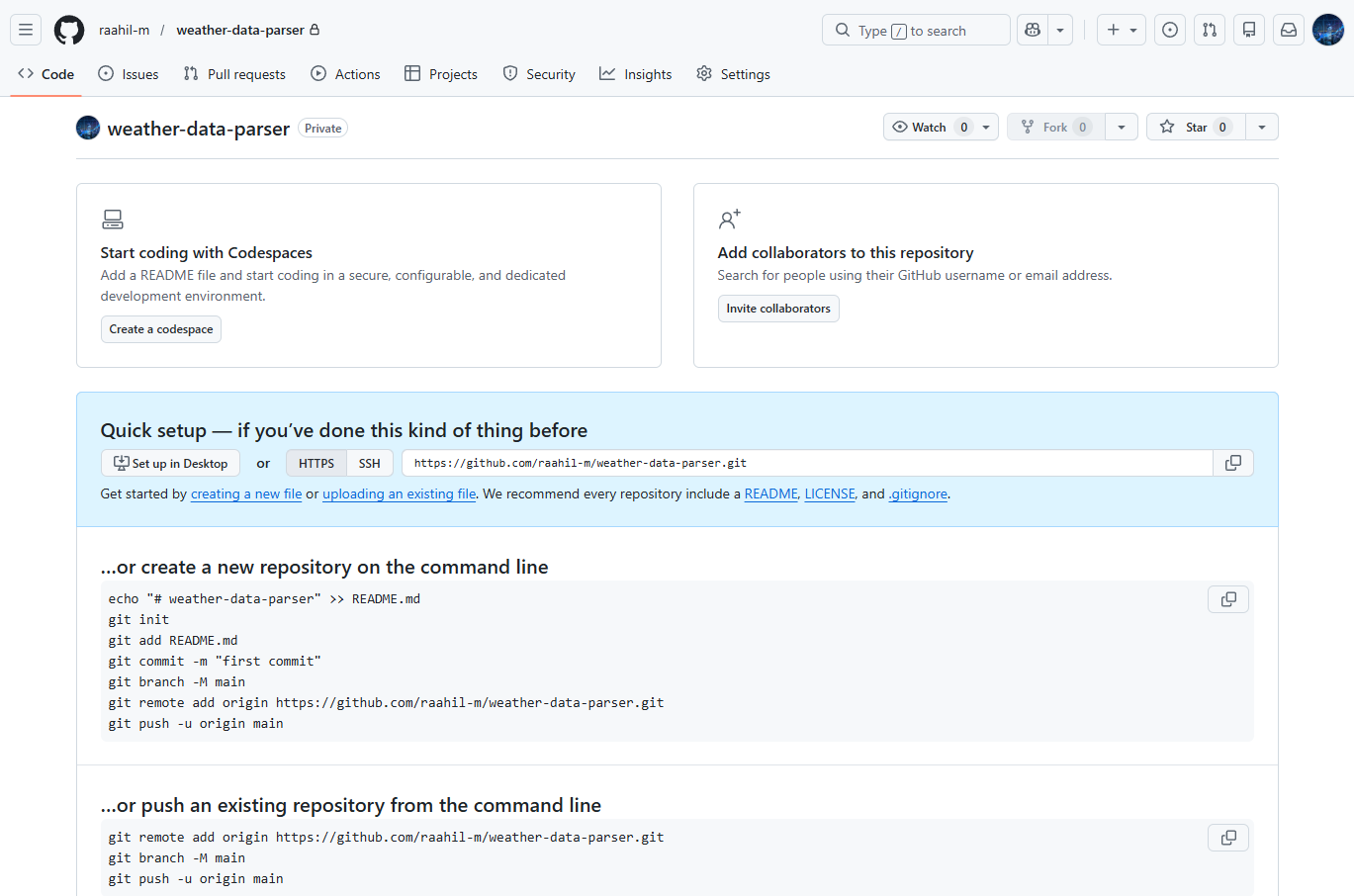This screenshot has height=896, width=1354.
Task: Switch to the Issues tab
Action: pyautogui.click(x=129, y=74)
